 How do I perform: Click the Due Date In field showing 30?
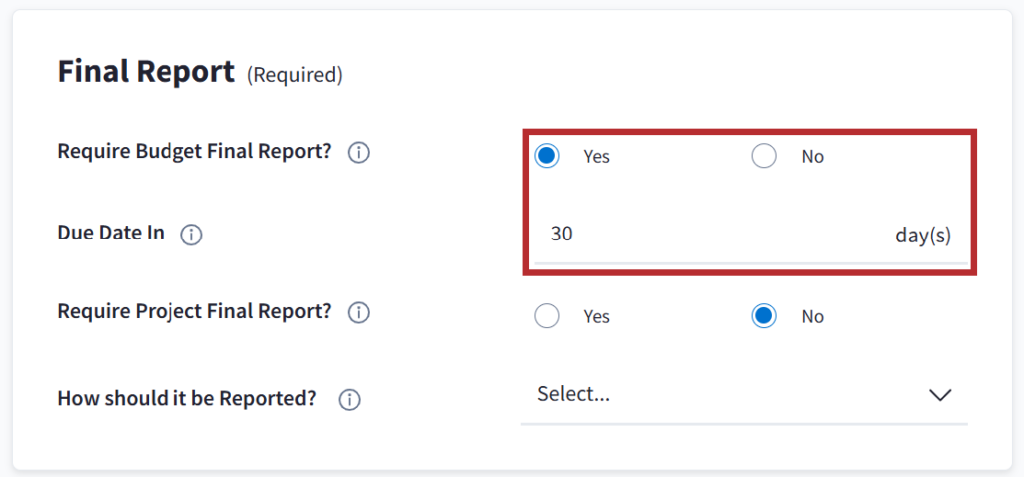point(700,236)
